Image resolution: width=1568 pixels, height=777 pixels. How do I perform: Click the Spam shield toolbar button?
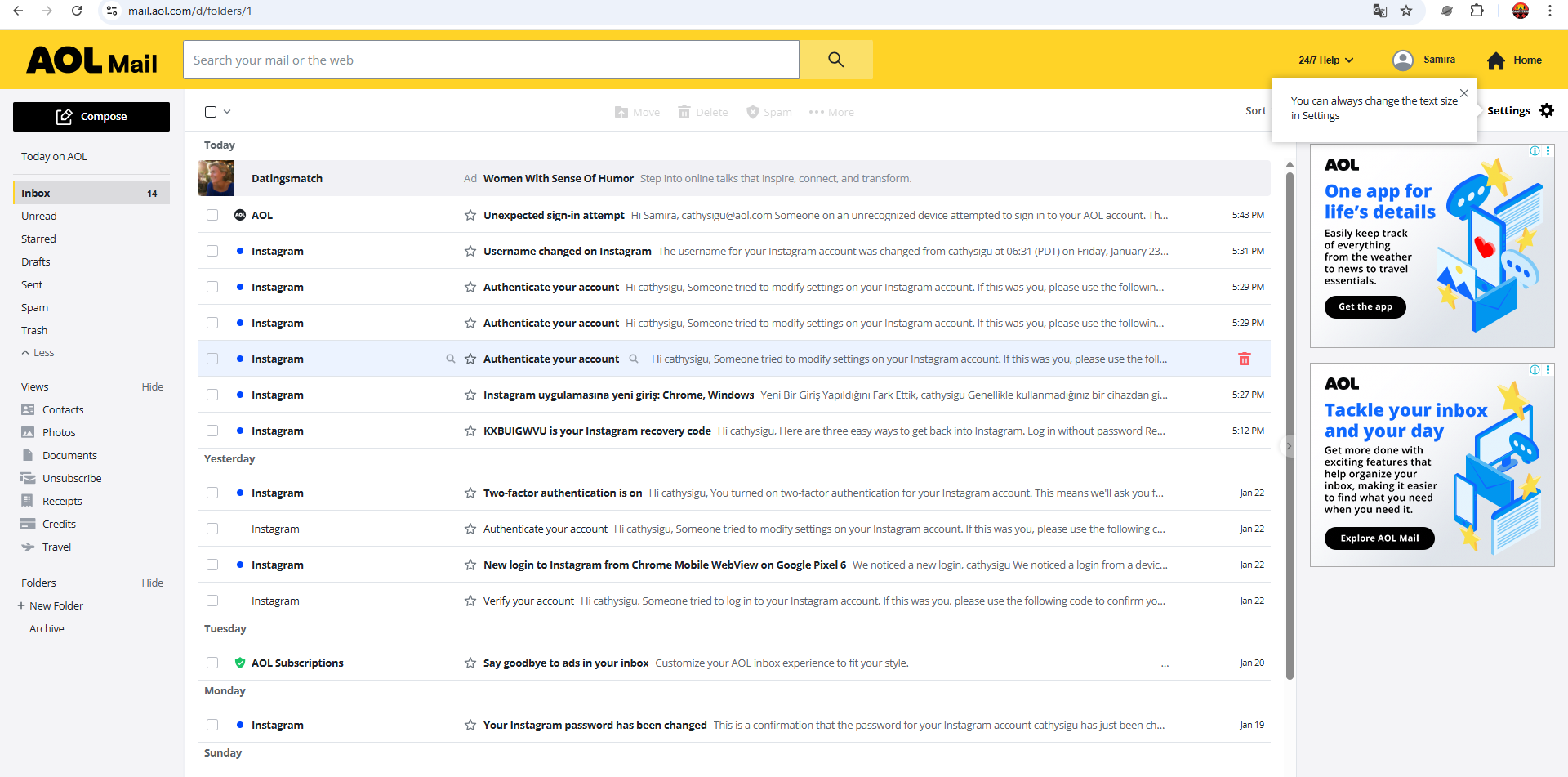tap(768, 112)
